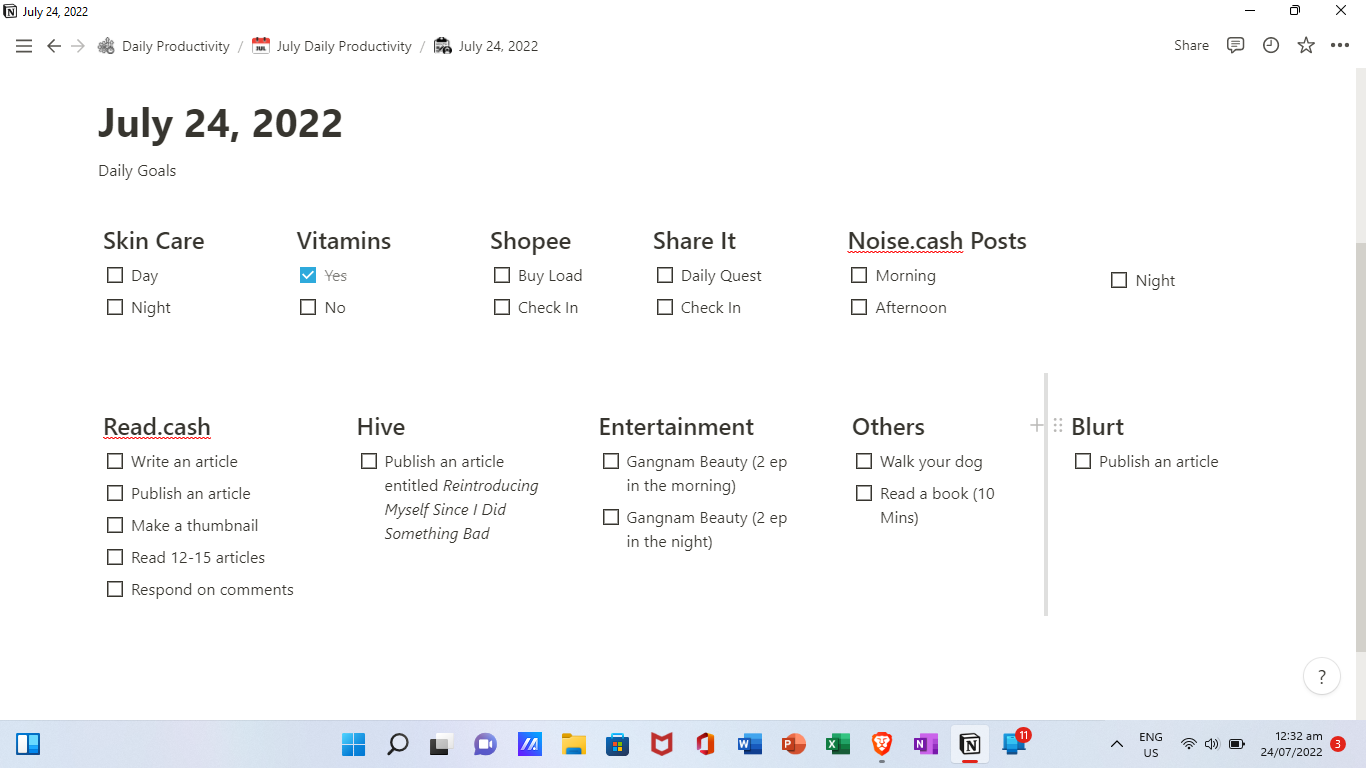Viewport: 1366px width, 768px height.
Task: Check the Afternoon checkbox
Action: pos(859,307)
